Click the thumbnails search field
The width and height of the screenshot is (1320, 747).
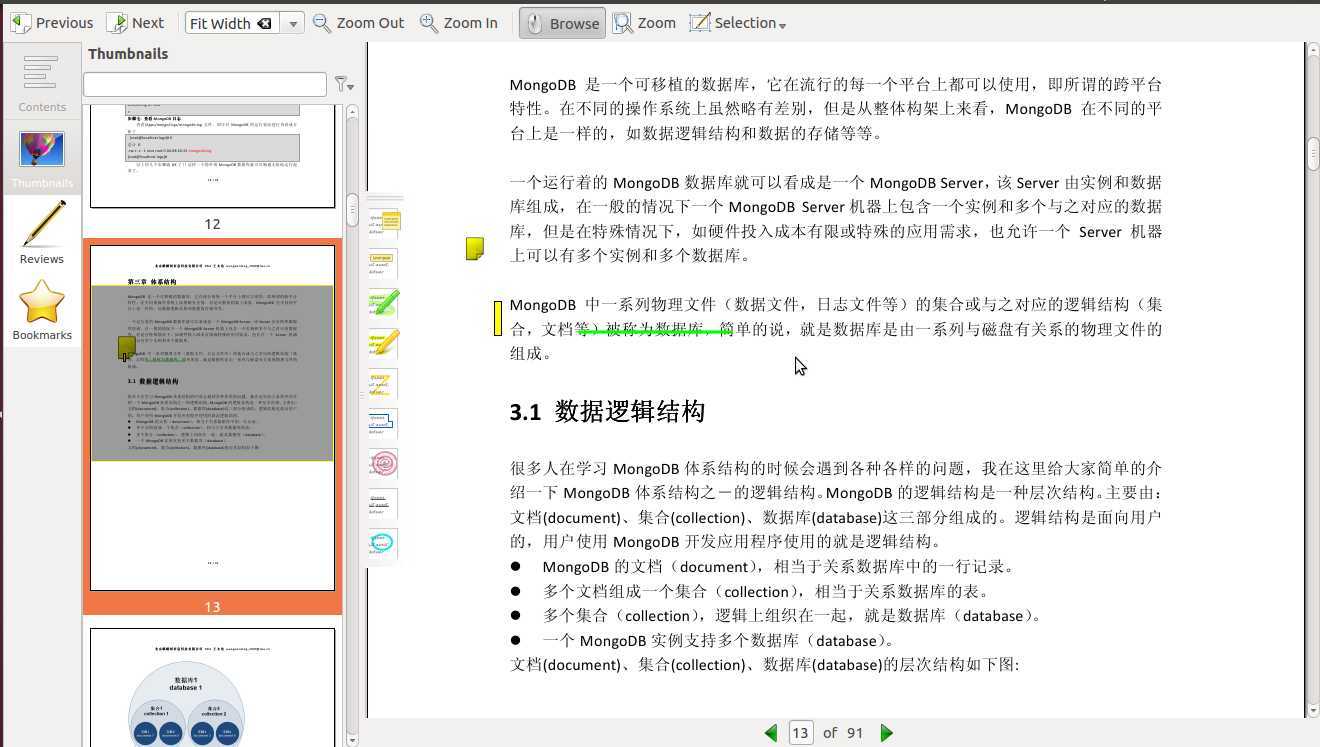point(205,84)
